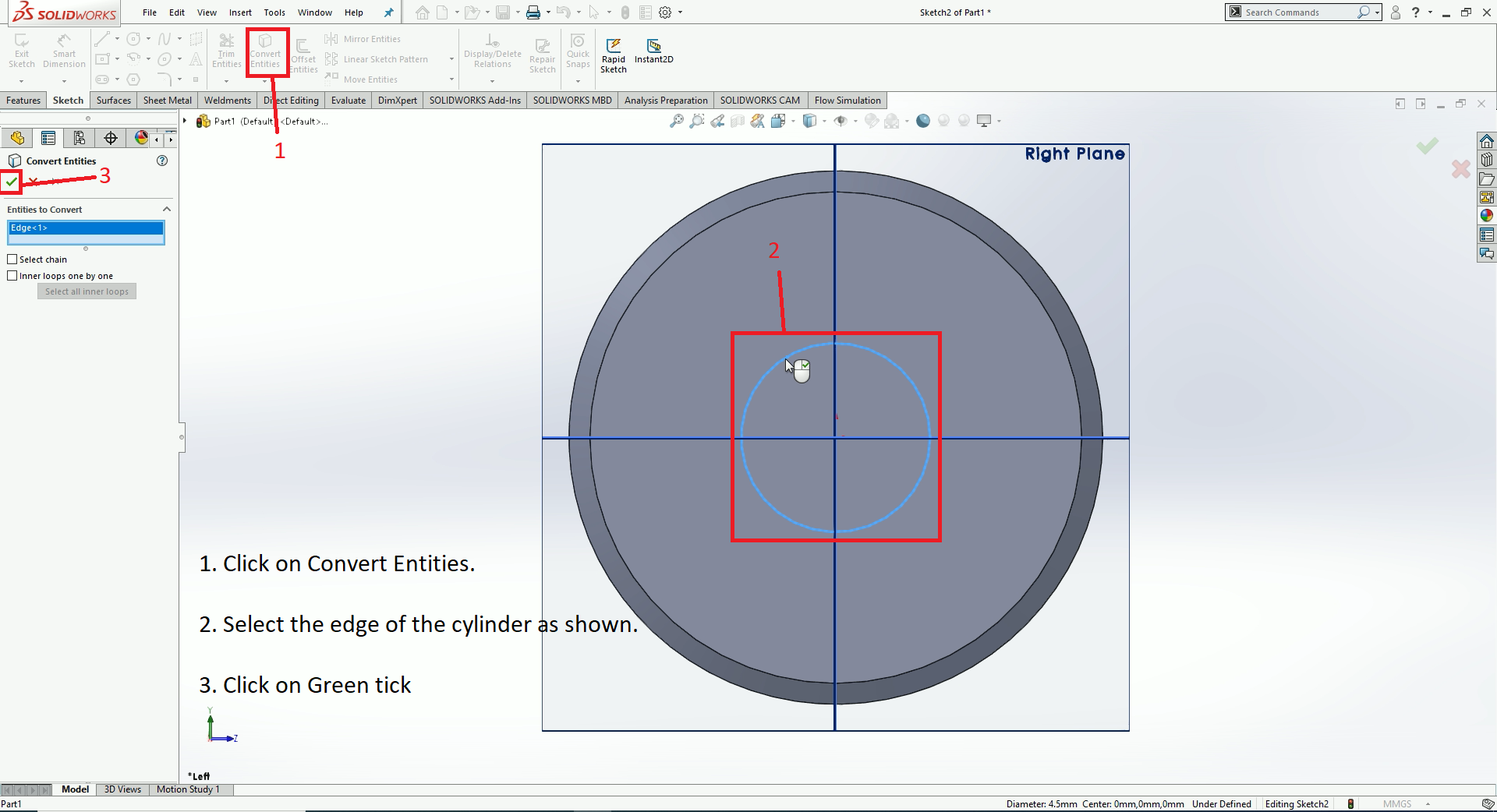Open the SOLIDWORKS Resources home icon in task pane
This screenshot has height=812, width=1497.
tap(1487, 141)
